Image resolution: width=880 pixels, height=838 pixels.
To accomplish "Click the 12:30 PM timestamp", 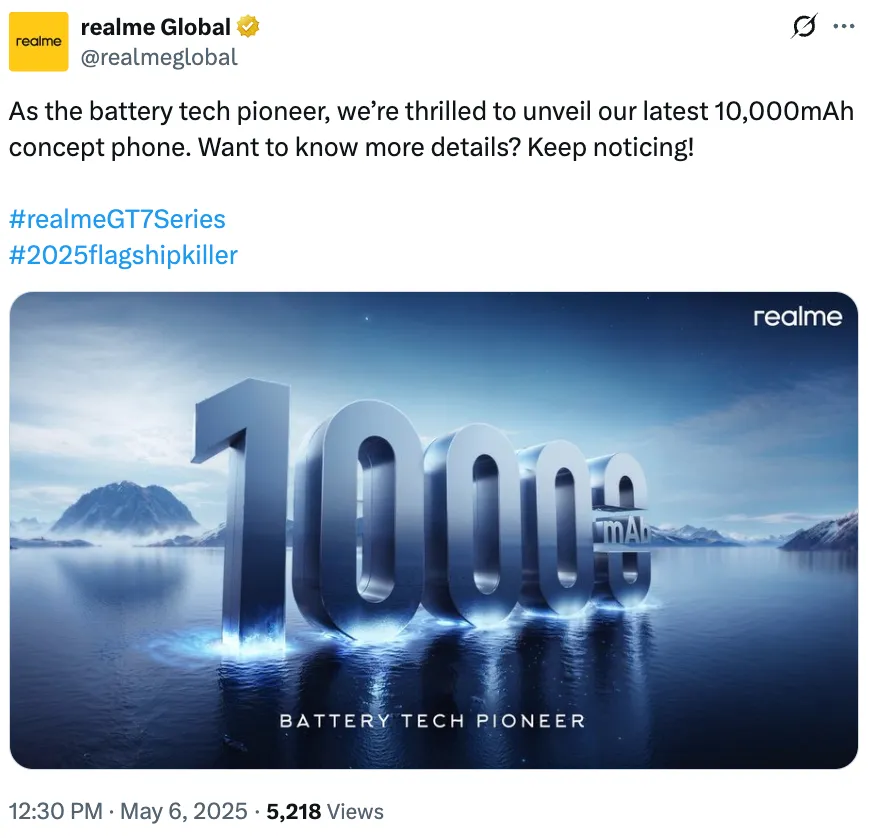I will pyautogui.click(x=56, y=811).
